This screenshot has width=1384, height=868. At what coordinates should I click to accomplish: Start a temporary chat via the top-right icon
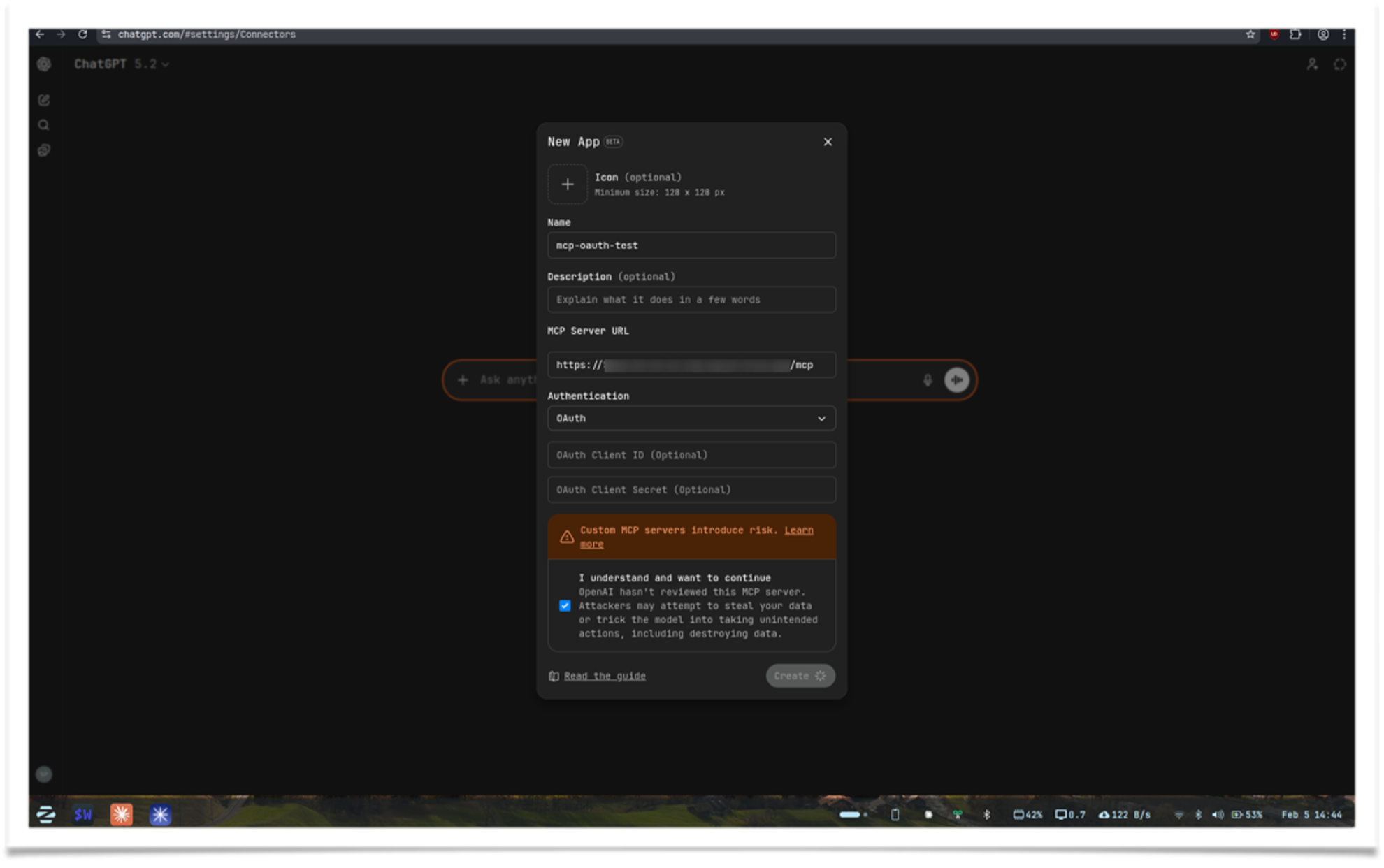[1340, 64]
